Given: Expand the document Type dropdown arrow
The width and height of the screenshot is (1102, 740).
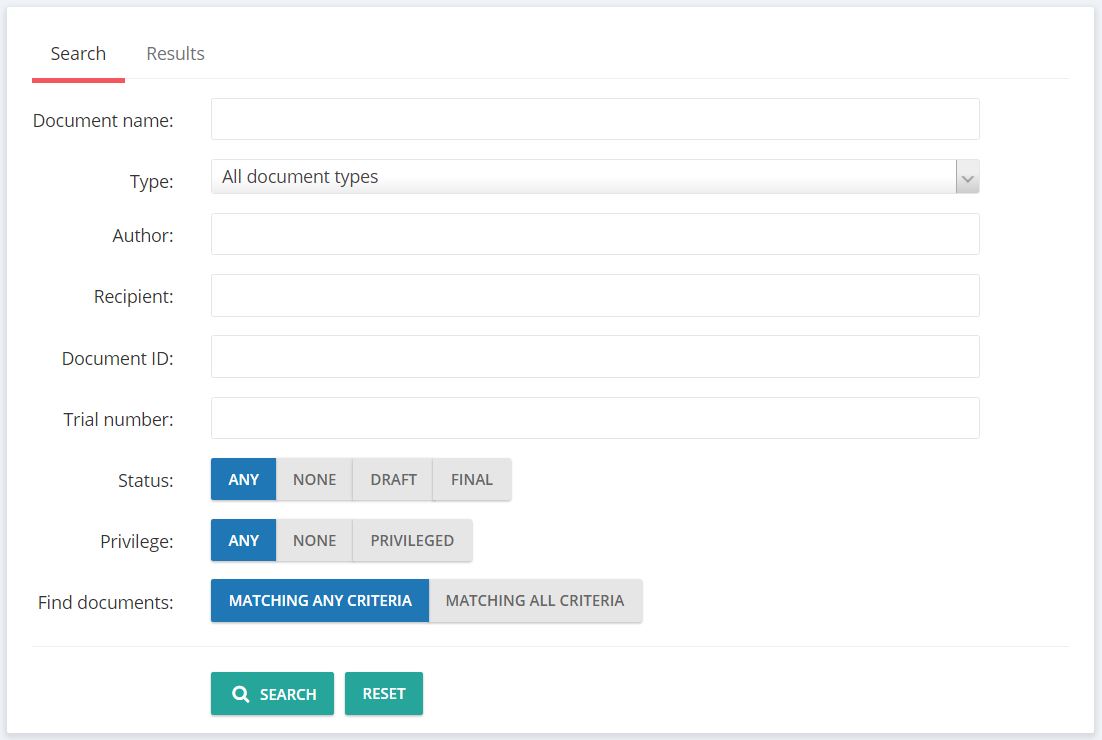Looking at the screenshot, I should tap(967, 177).
